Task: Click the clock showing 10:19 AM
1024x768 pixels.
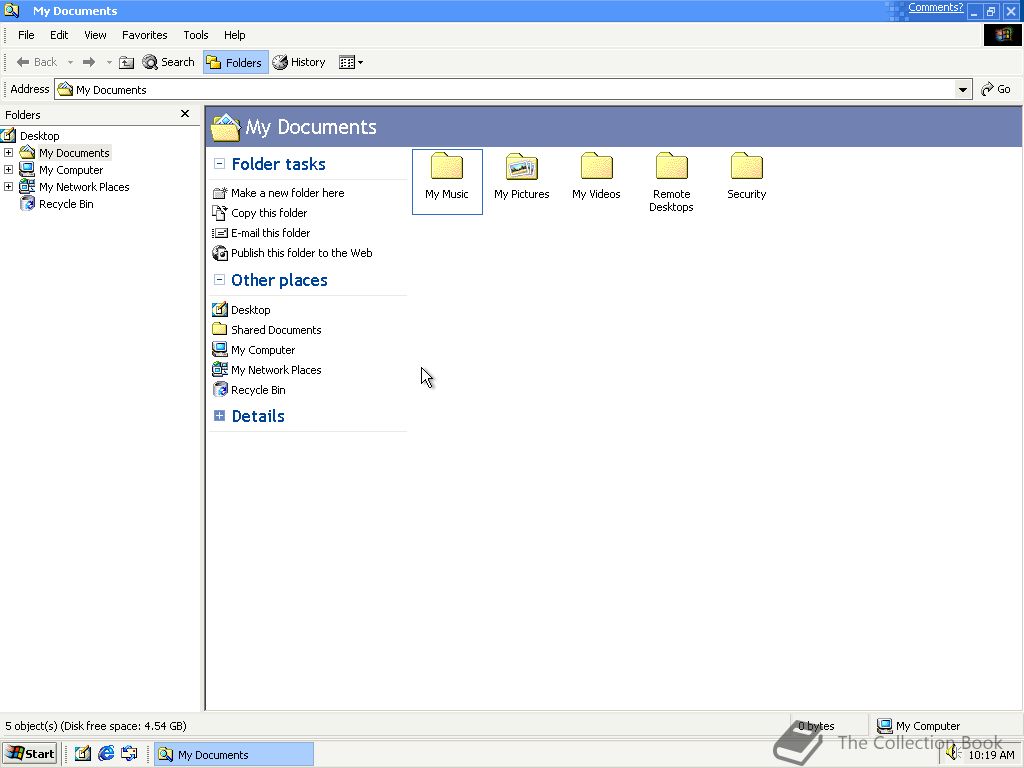Action: [991, 755]
